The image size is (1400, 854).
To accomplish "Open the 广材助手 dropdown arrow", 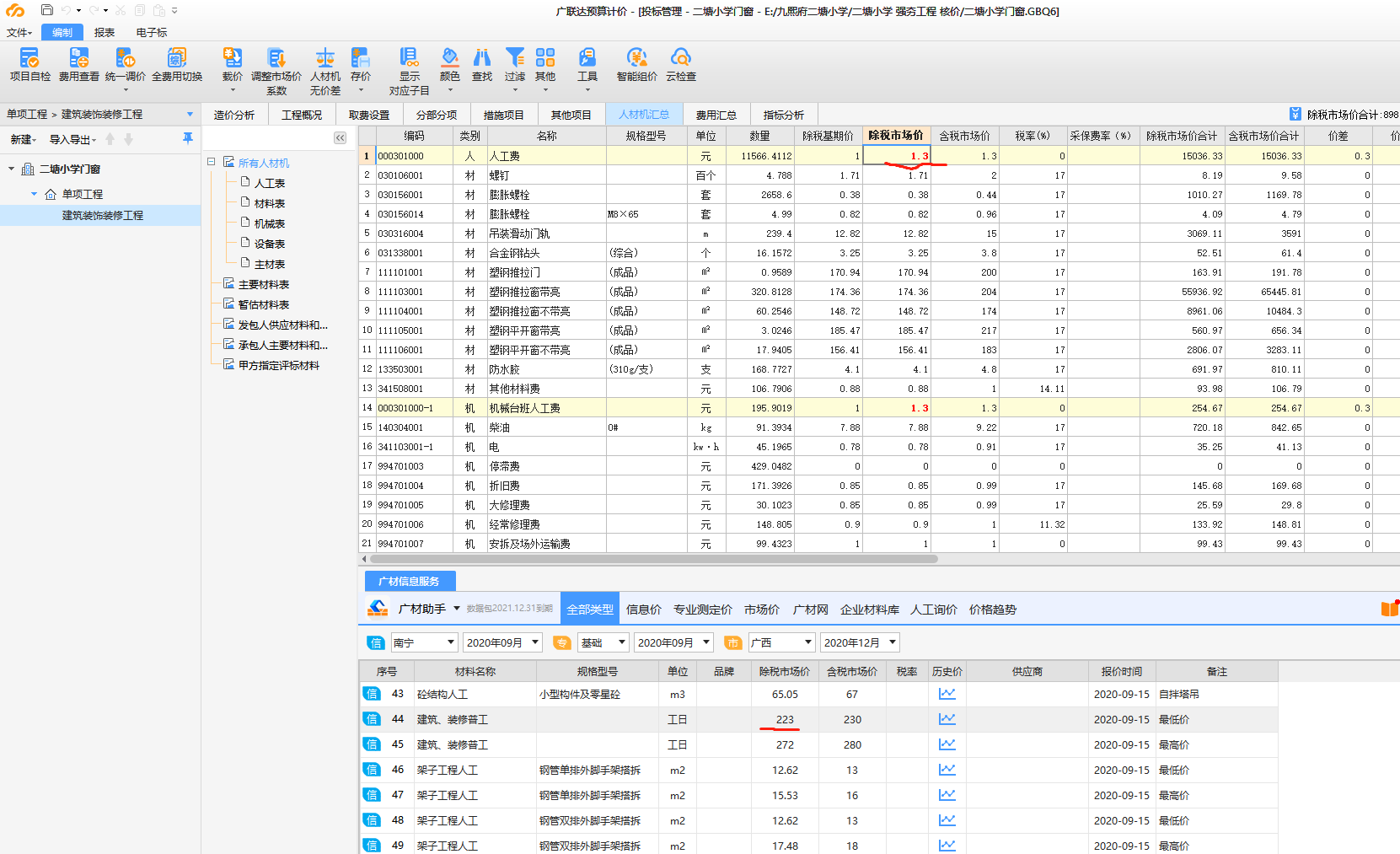I will 457,609.
